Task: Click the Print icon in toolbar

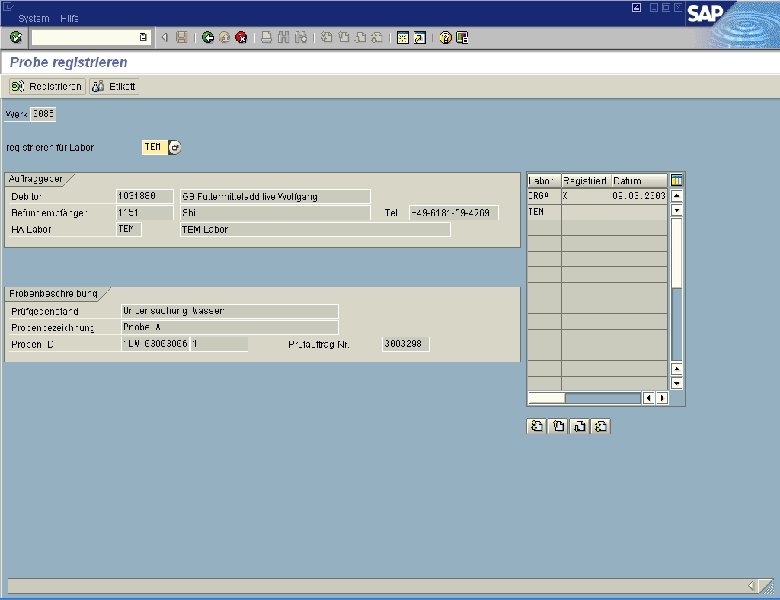Action: click(267, 37)
